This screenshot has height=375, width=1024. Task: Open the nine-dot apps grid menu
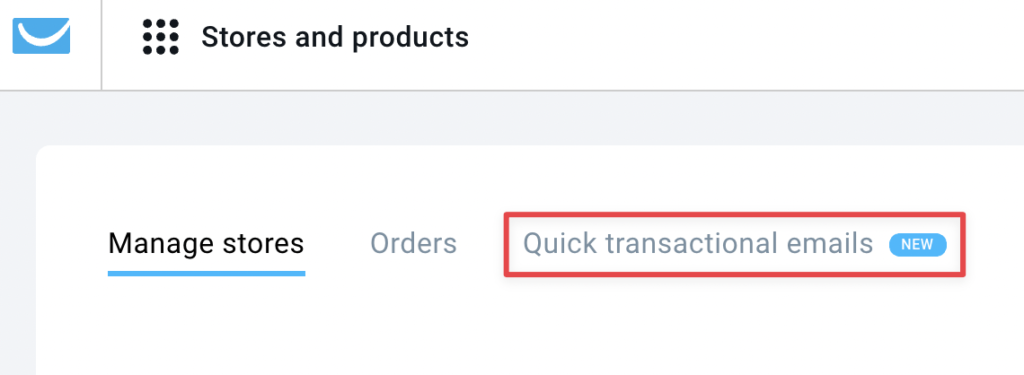pos(161,37)
